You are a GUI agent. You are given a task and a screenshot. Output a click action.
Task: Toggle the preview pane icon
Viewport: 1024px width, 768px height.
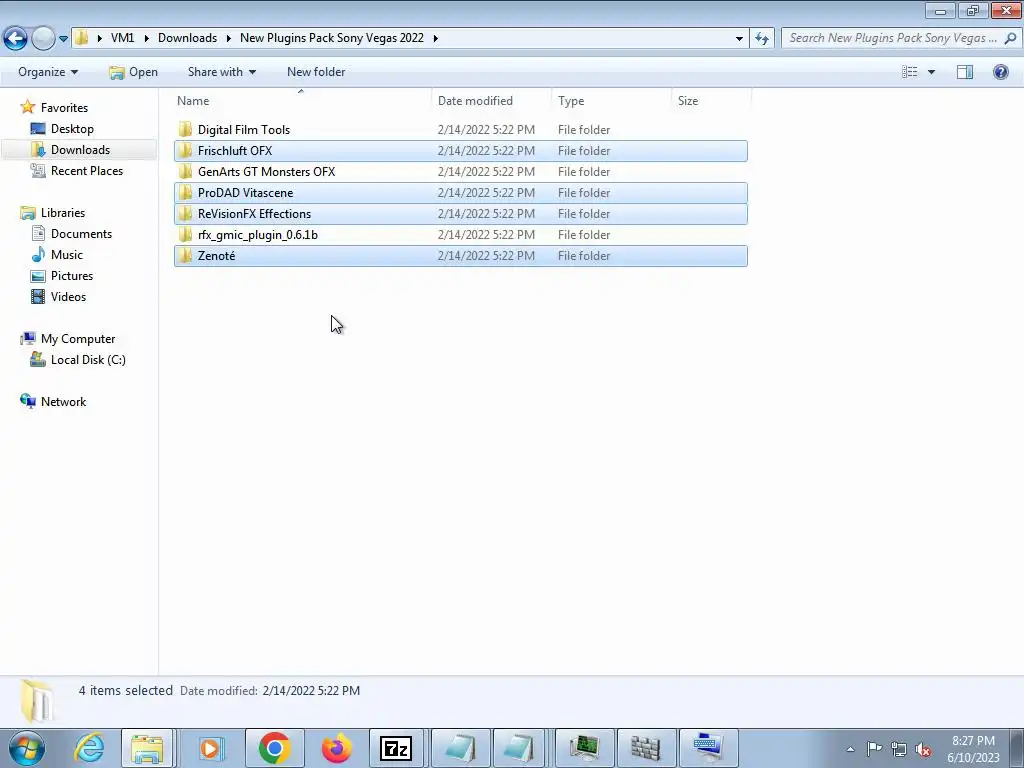(965, 72)
